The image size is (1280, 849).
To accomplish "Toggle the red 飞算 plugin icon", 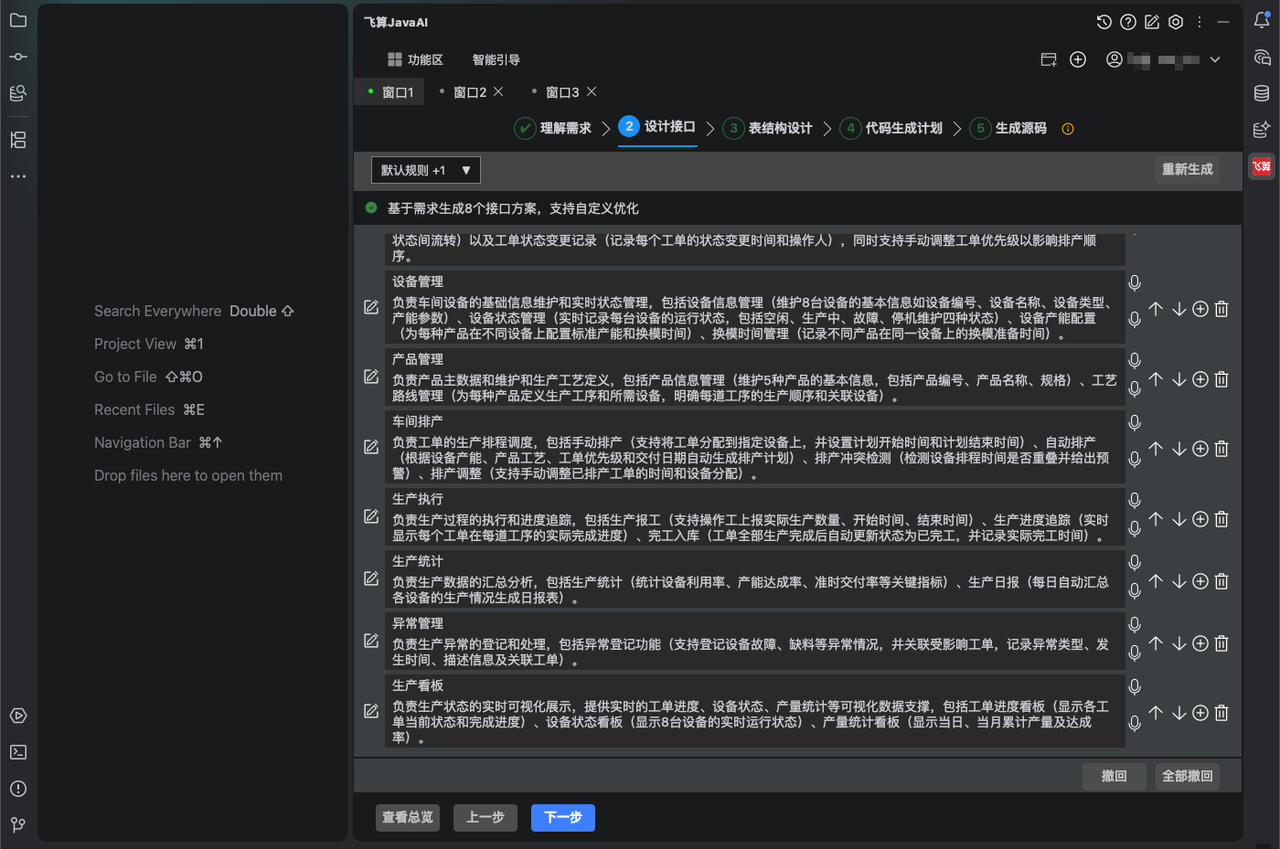I will 1262,167.
